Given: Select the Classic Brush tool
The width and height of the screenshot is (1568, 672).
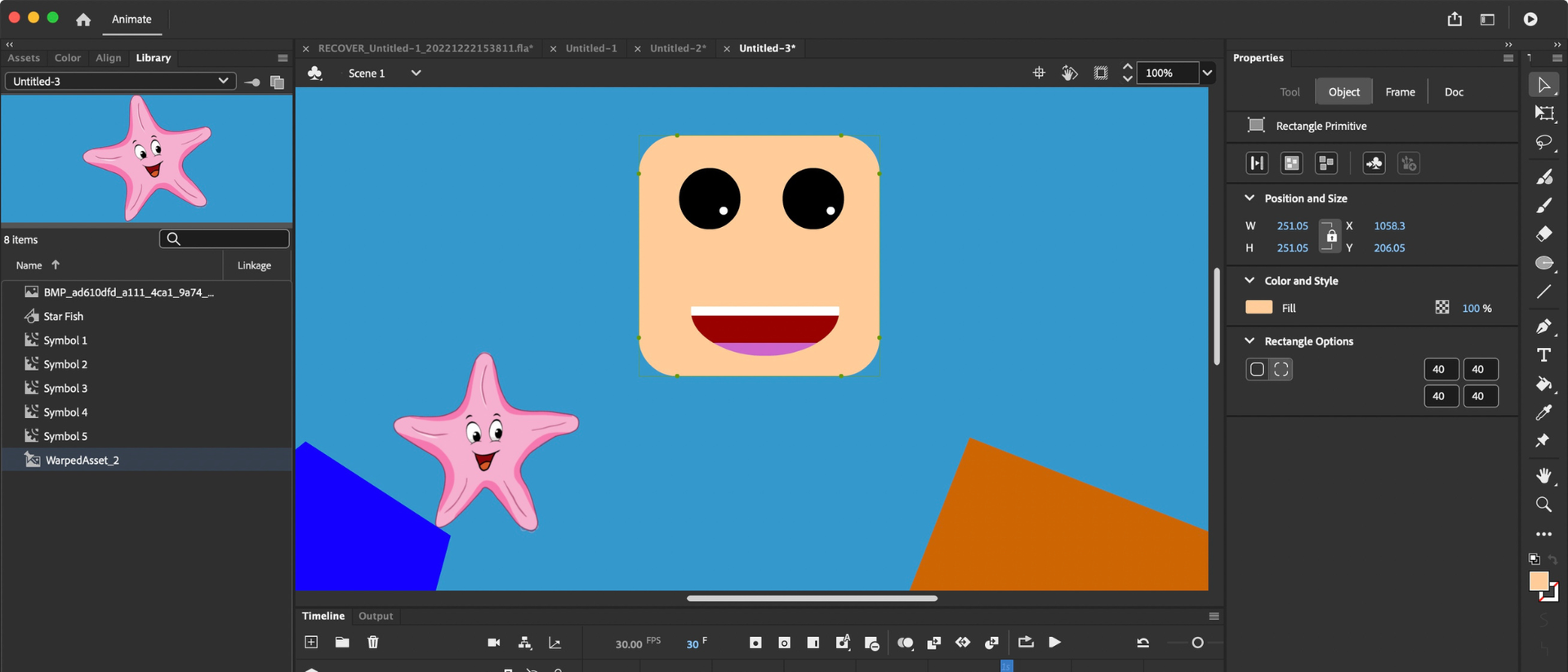Looking at the screenshot, I should [1543, 205].
